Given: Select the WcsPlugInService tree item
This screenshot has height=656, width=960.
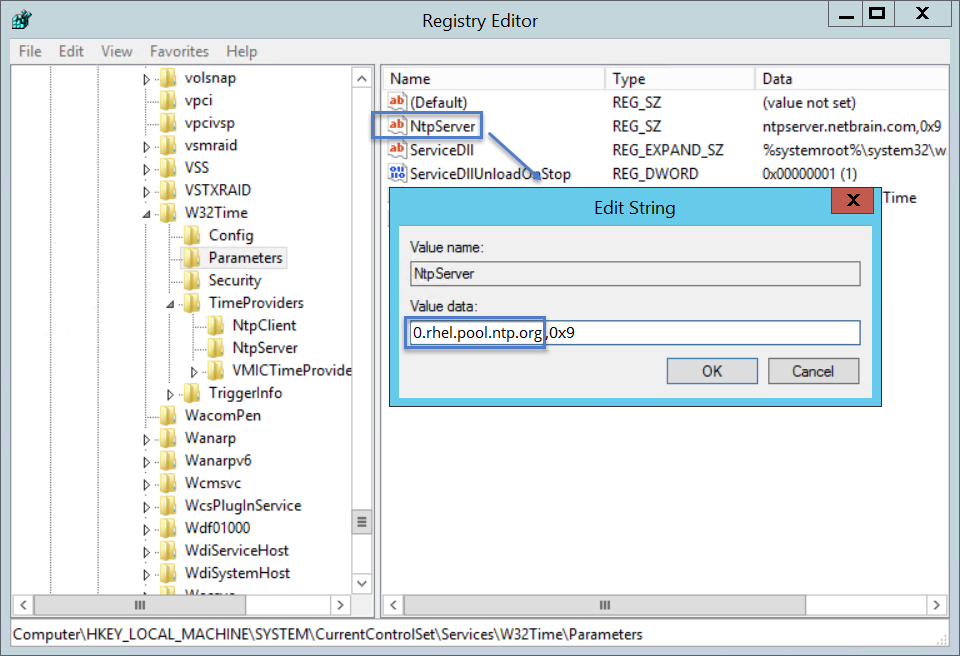Looking at the screenshot, I should point(242,505).
